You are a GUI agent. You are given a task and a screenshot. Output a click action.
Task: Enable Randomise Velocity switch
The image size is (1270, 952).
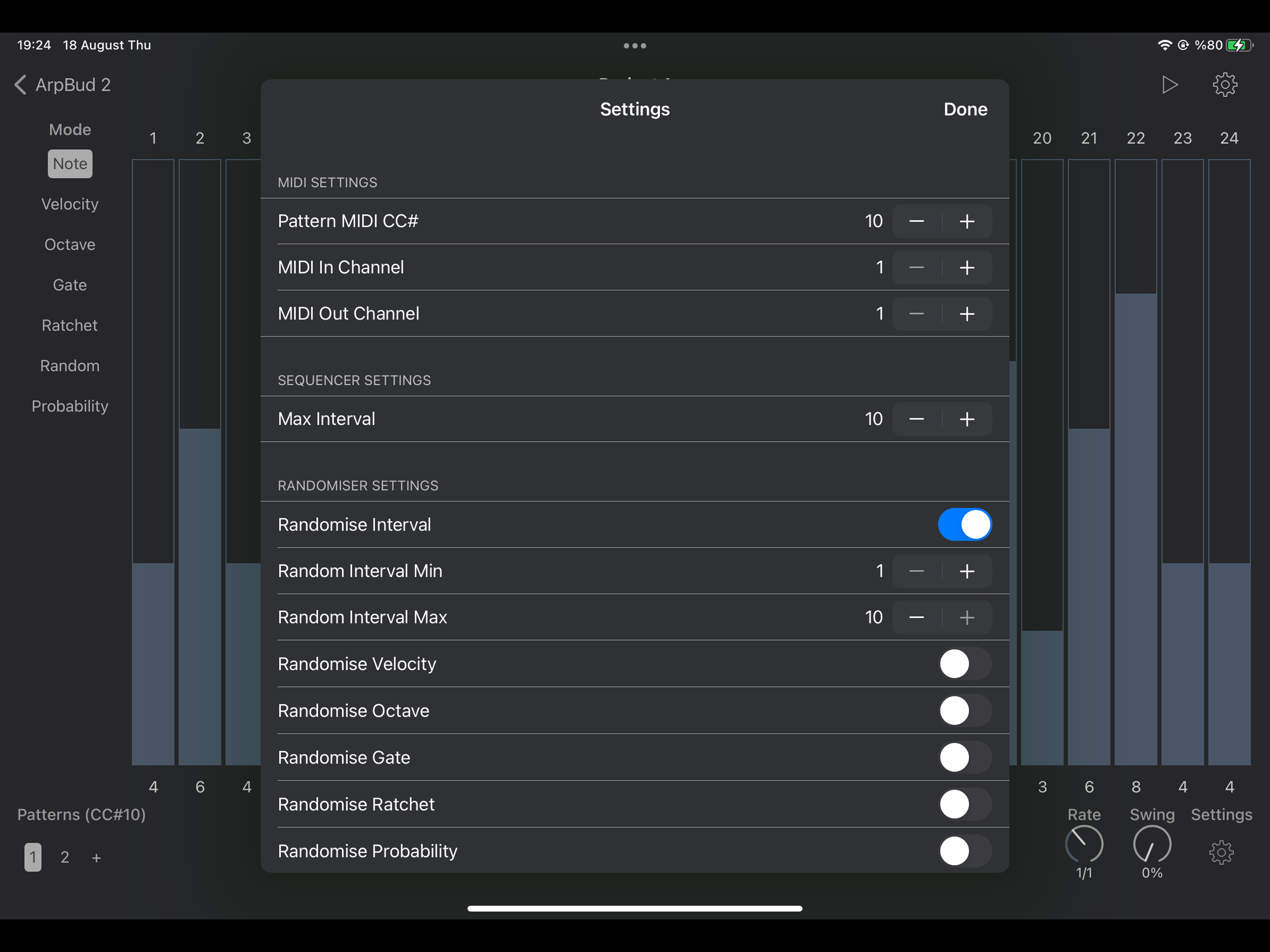[965, 664]
